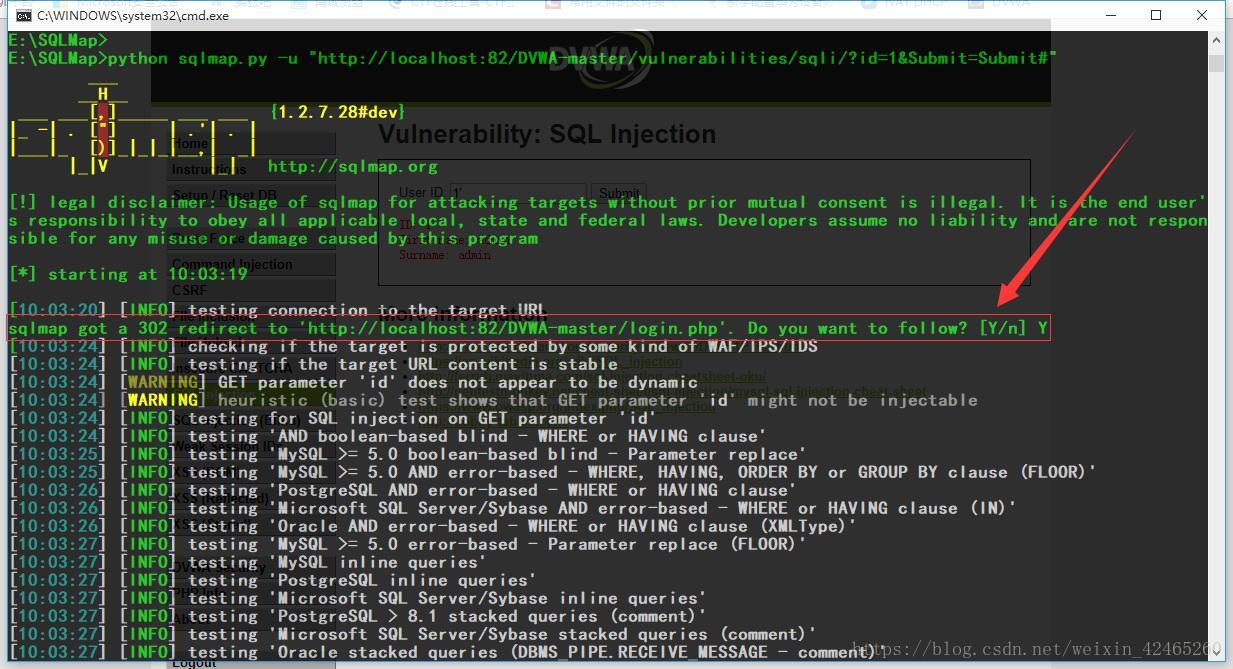Click 'testing if the target URL content is stable'
The width and height of the screenshot is (1233, 669).
point(313,364)
